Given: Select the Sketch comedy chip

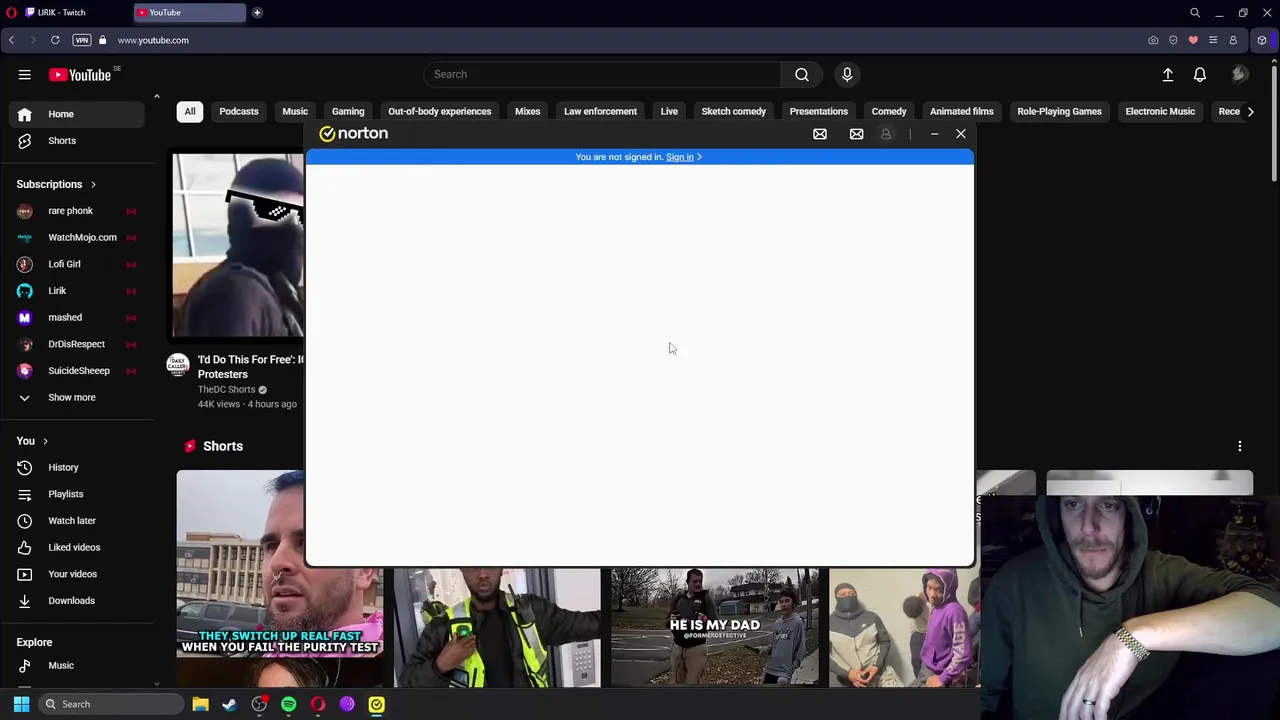Looking at the screenshot, I should tap(734, 111).
